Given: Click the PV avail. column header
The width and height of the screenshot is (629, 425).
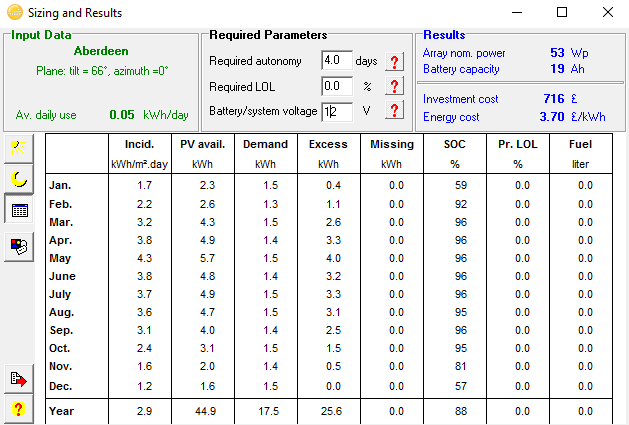Looking at the screenshot, I should [204, 145].
